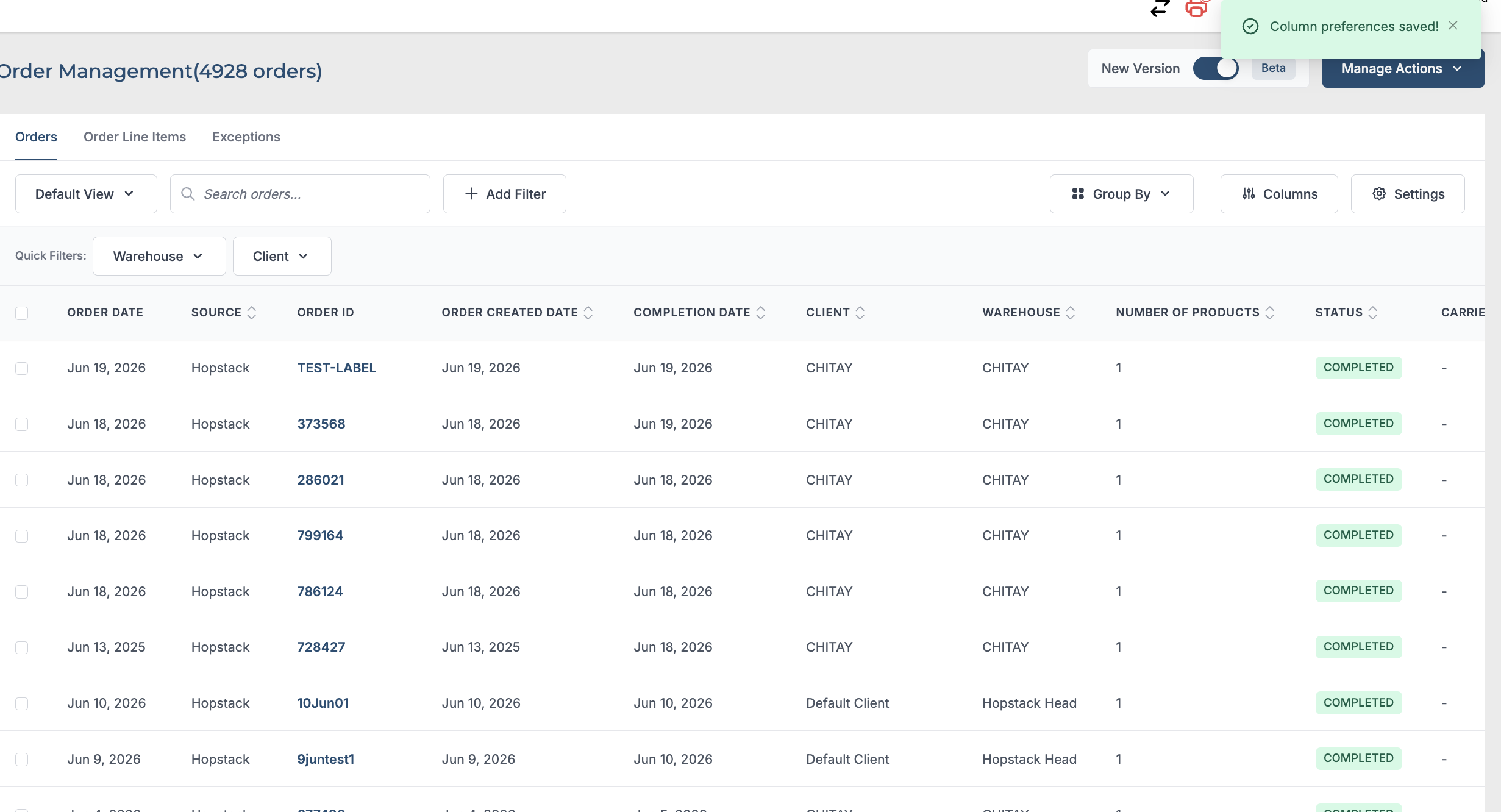Open the Settings button
This screenshot has height=812, width=1501.
click(1408, 194)
